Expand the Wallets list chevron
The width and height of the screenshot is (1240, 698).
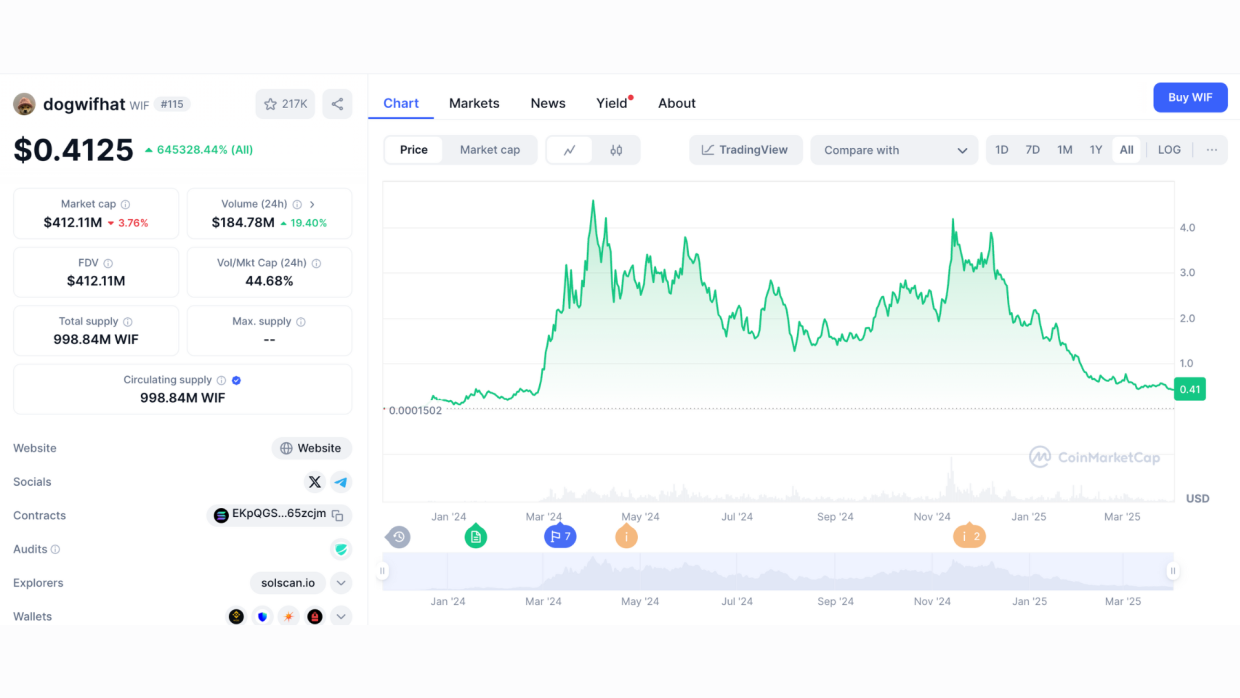(341, 617)
